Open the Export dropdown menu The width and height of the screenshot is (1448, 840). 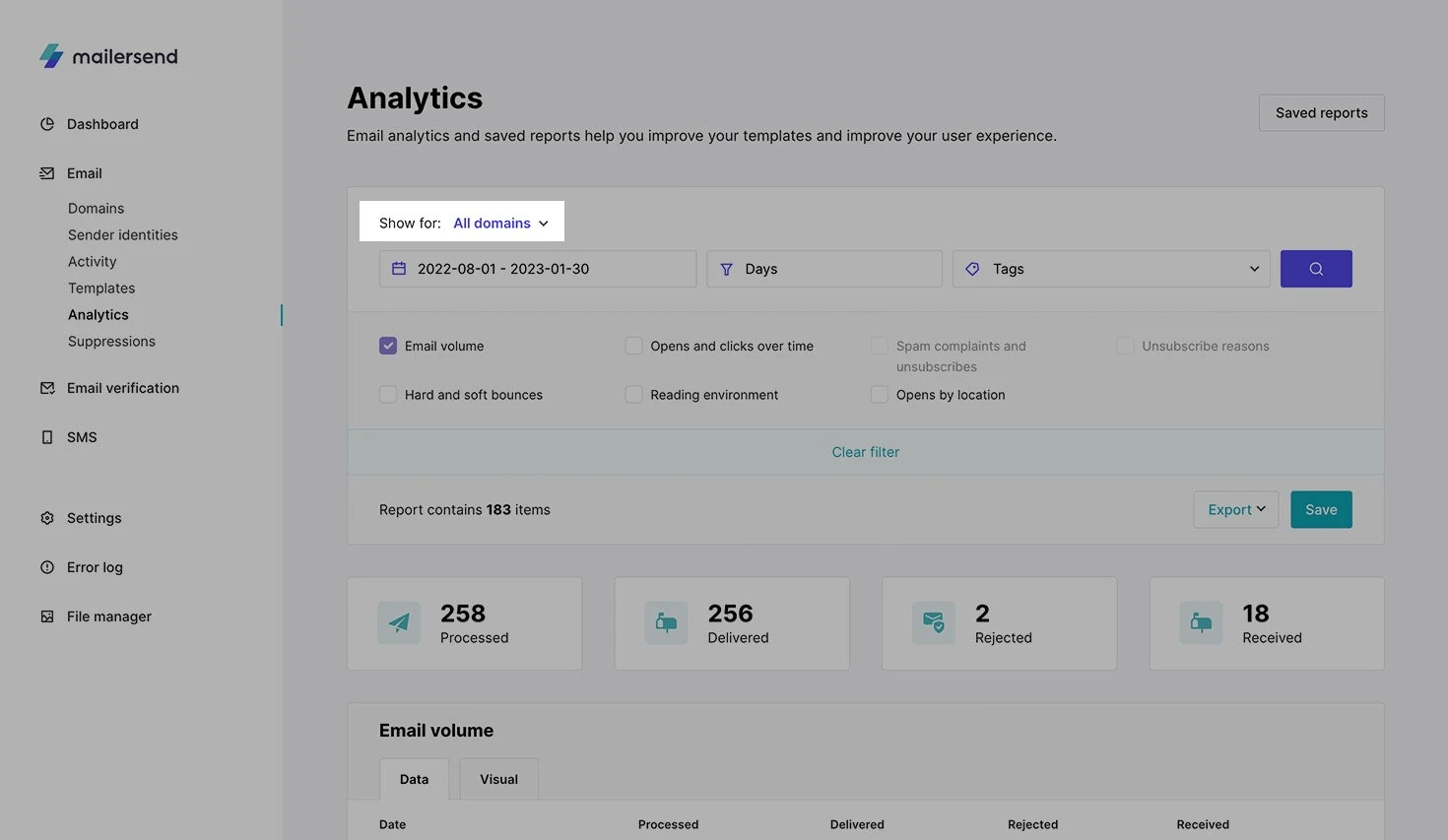pyautogui.click(x=1235, y=510)
